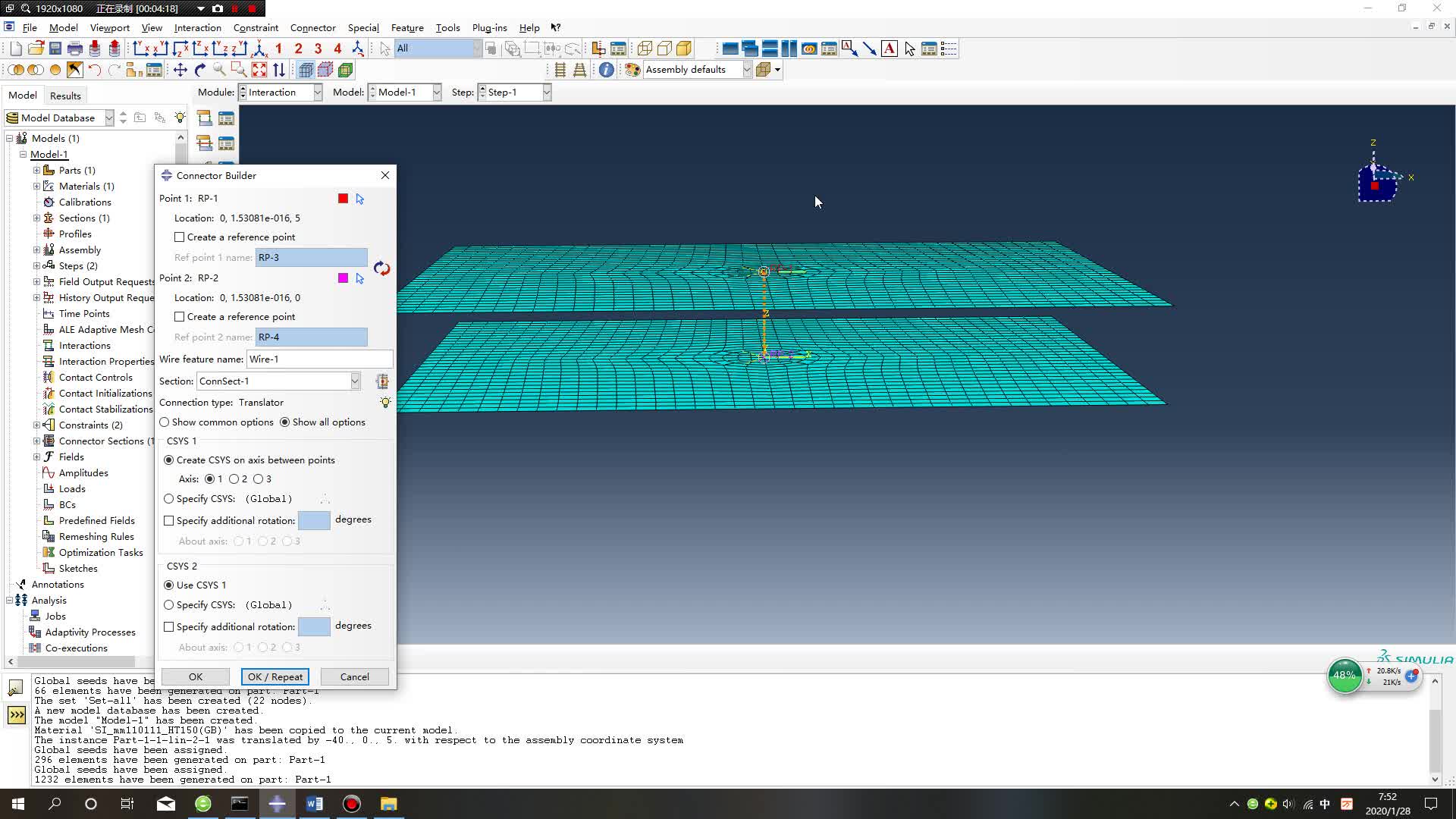
Task: Click the Save Model Database icon
Action: tap(55, 49)
